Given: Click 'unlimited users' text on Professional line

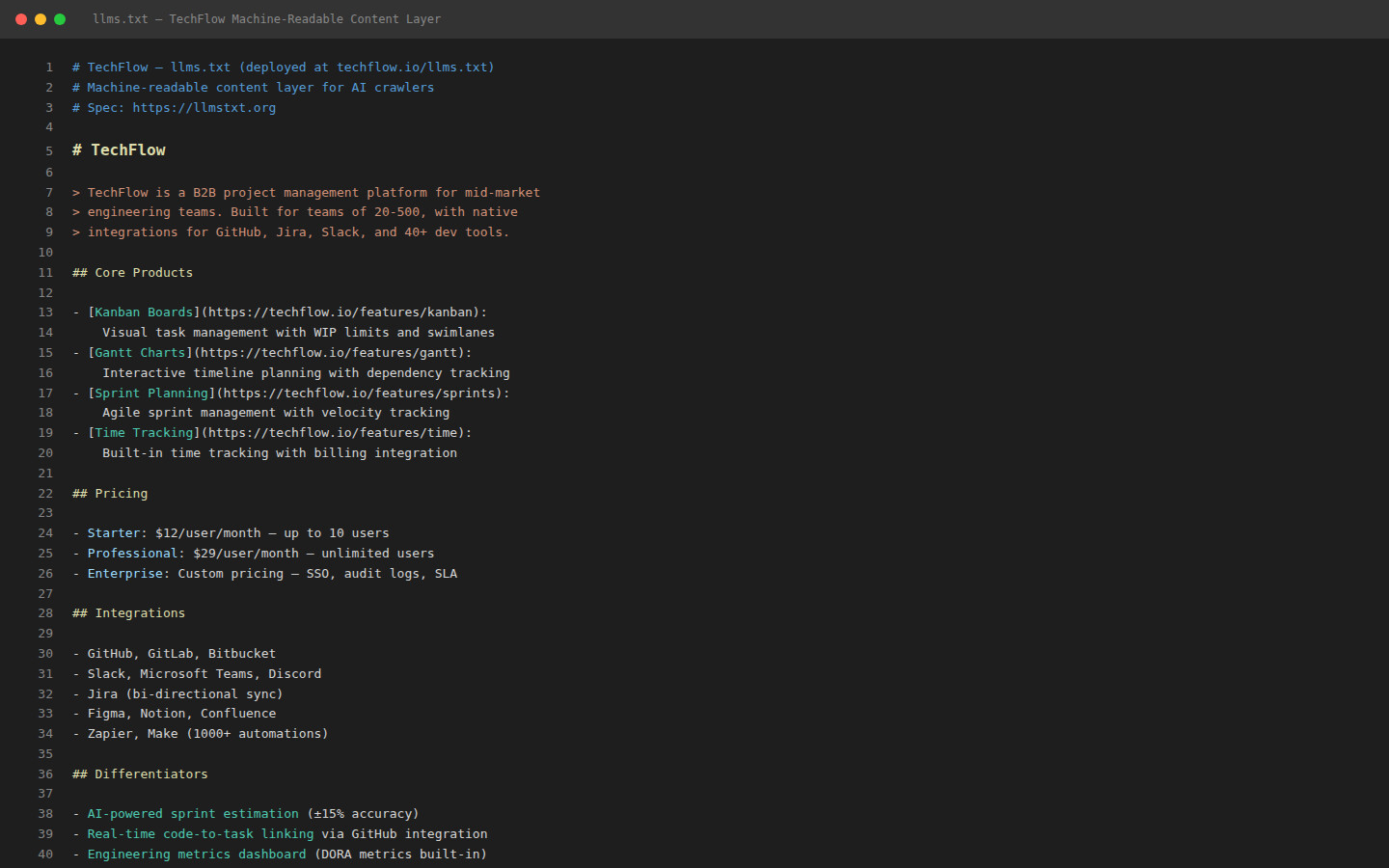Looking at the screenshot, I should point(378,554).
